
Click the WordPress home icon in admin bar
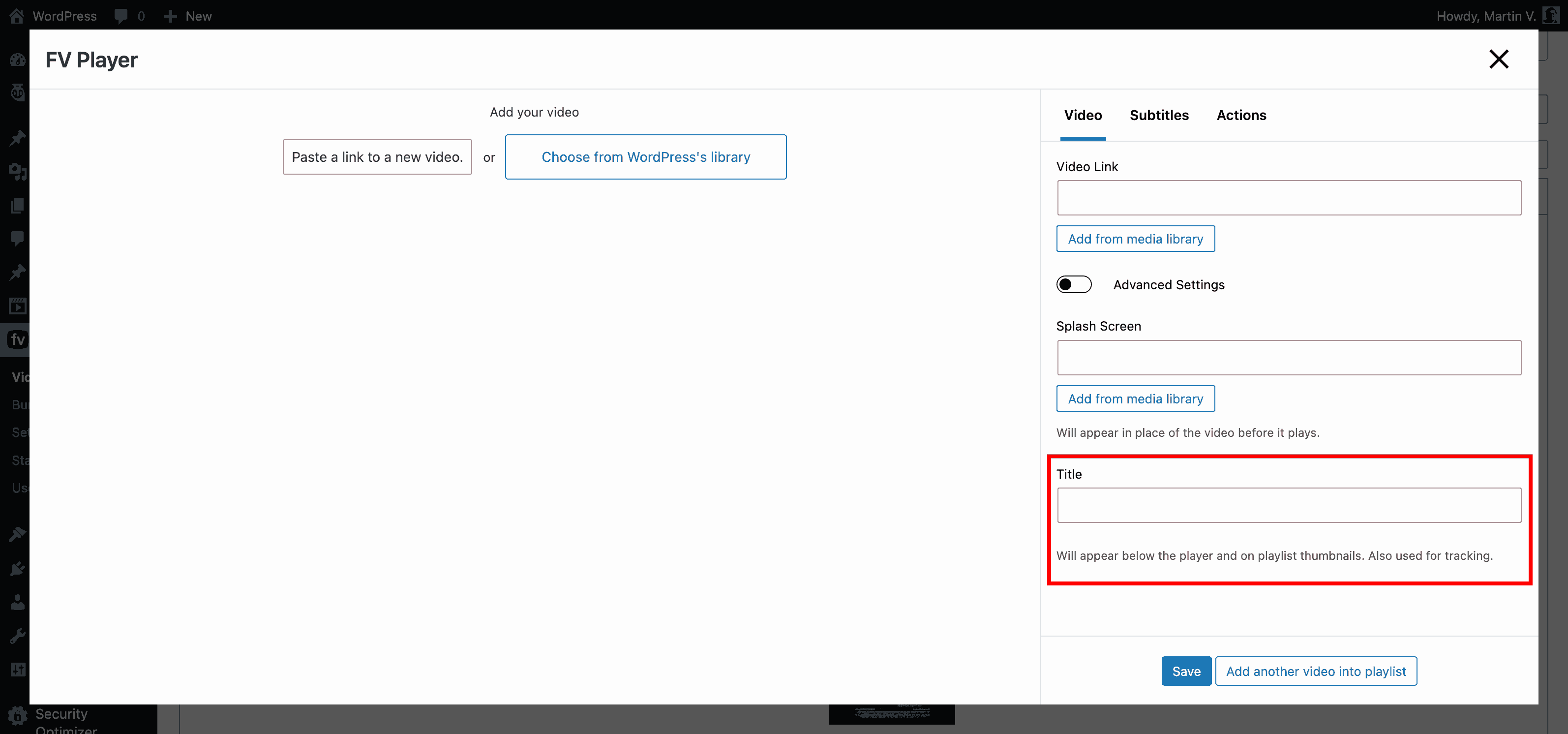16,16
